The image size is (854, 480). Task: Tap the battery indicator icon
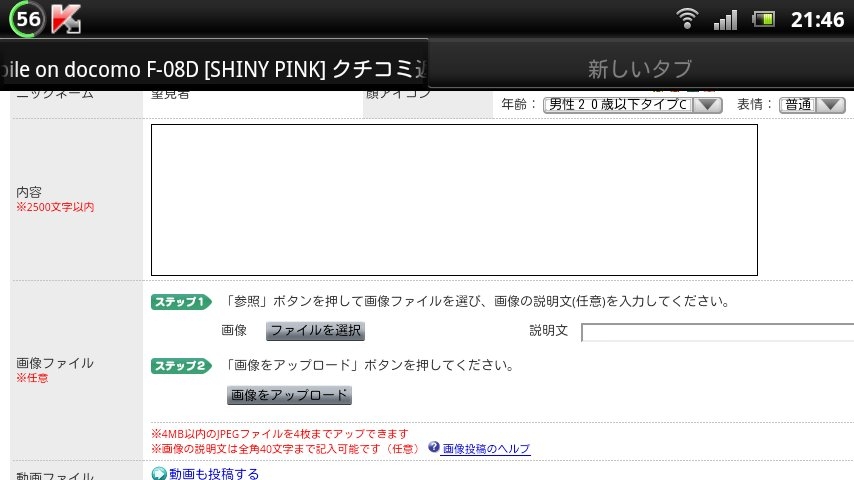click(763, 20)
